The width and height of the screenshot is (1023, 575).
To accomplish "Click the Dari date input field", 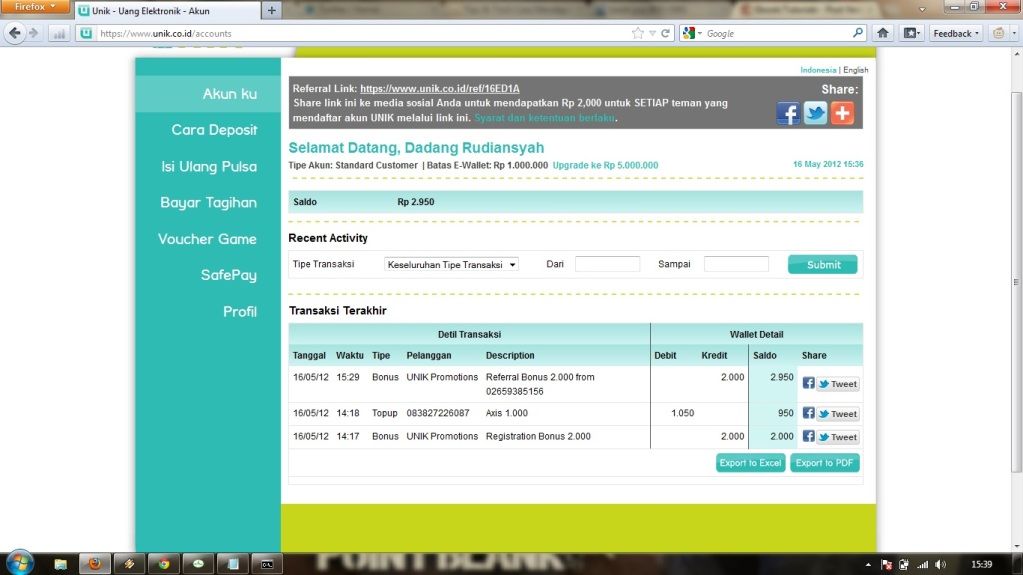I will (x=607, y=264).
